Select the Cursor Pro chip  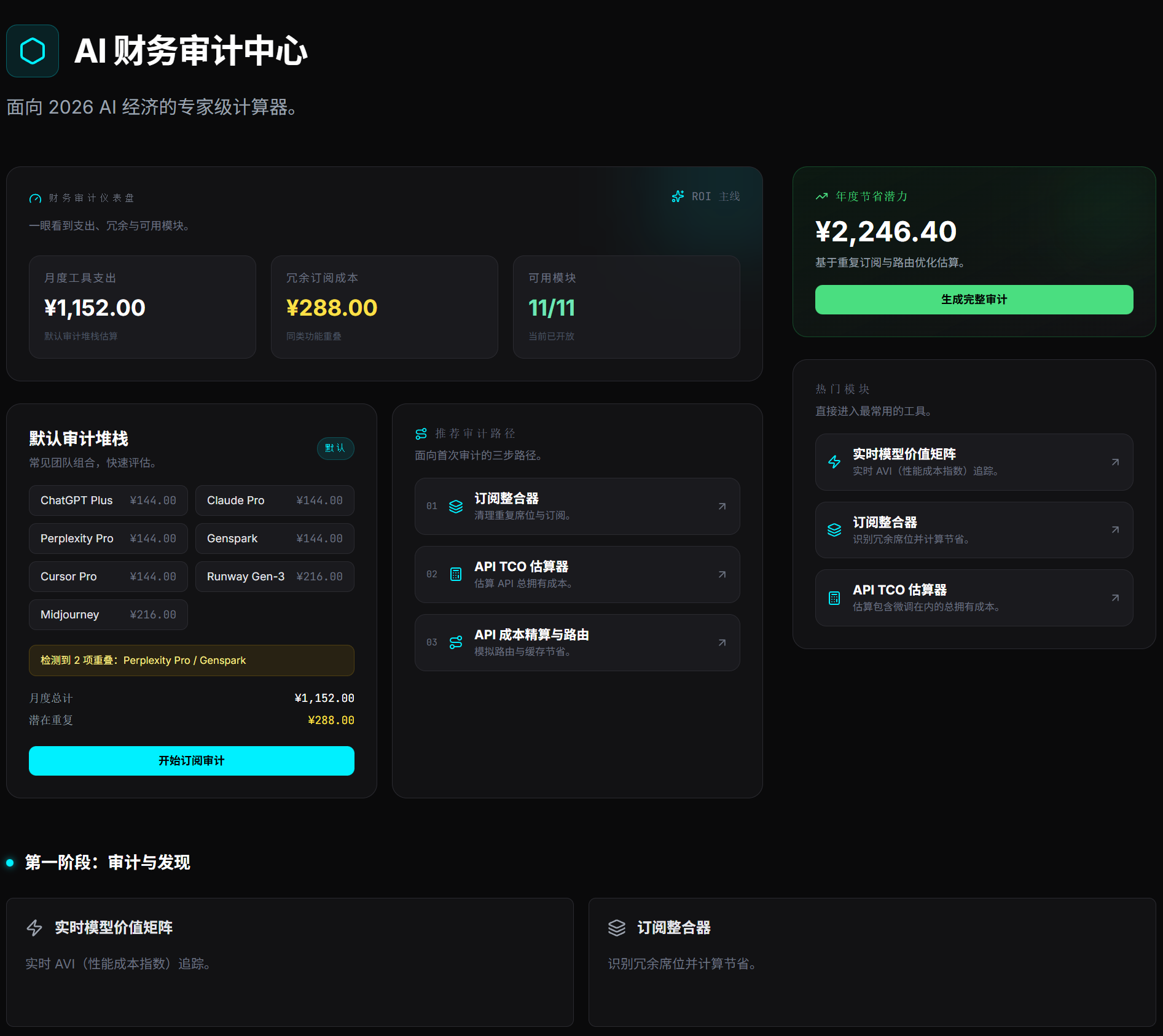click(108, 577)
